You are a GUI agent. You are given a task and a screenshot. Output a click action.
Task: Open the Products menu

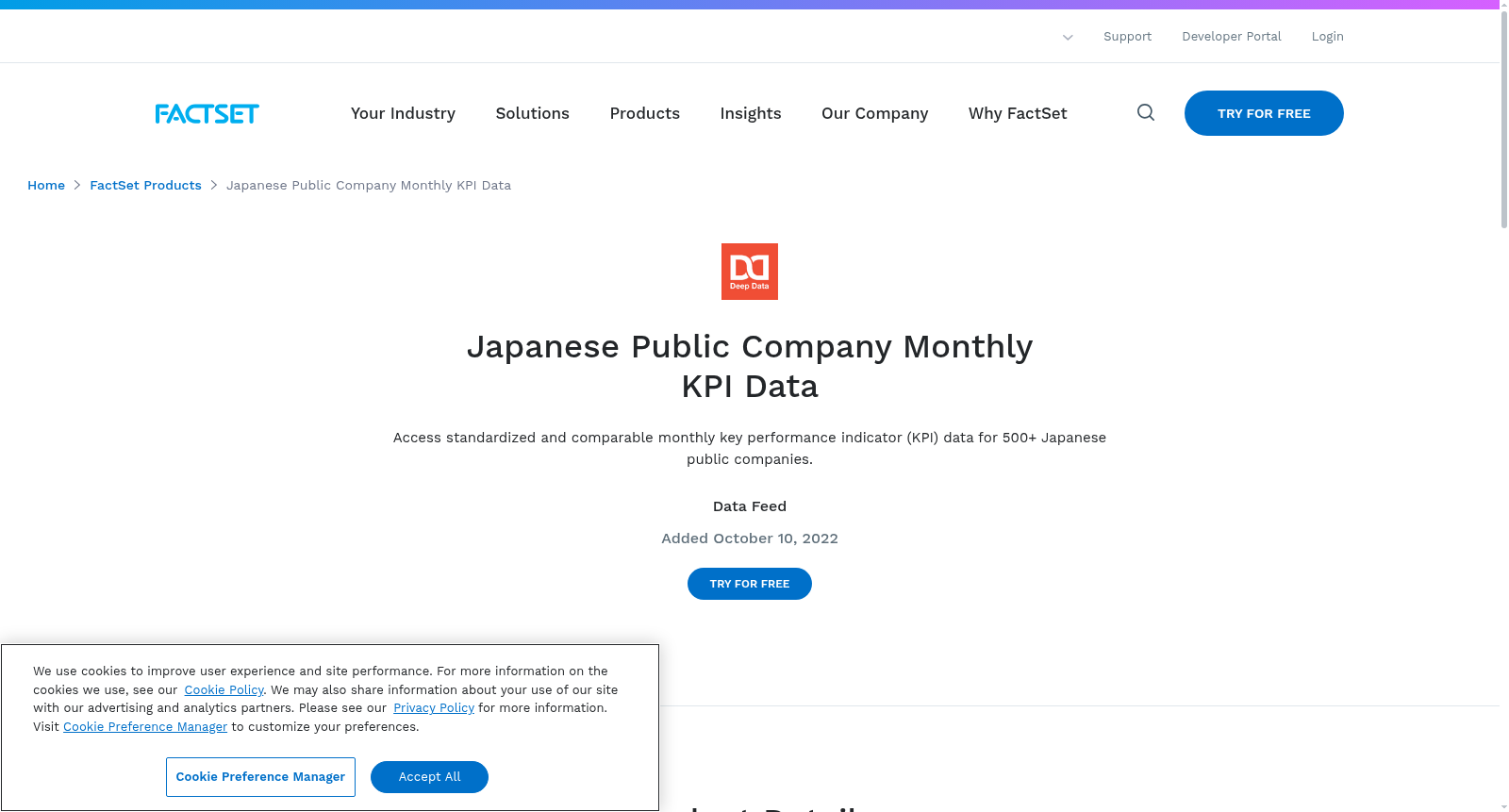pyautogui.click(x=644, y=113)
